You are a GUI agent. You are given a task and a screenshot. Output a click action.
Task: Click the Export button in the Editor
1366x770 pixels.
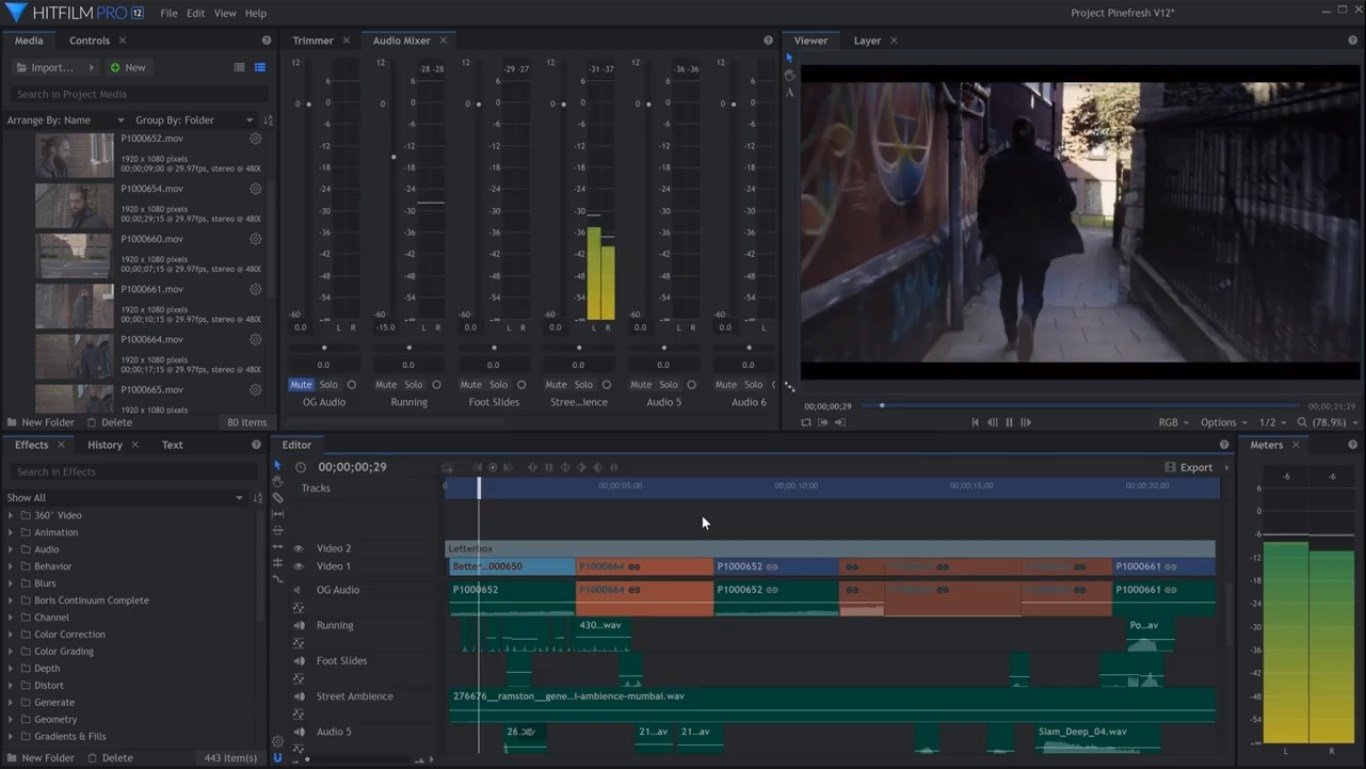tap(1189, 467)
